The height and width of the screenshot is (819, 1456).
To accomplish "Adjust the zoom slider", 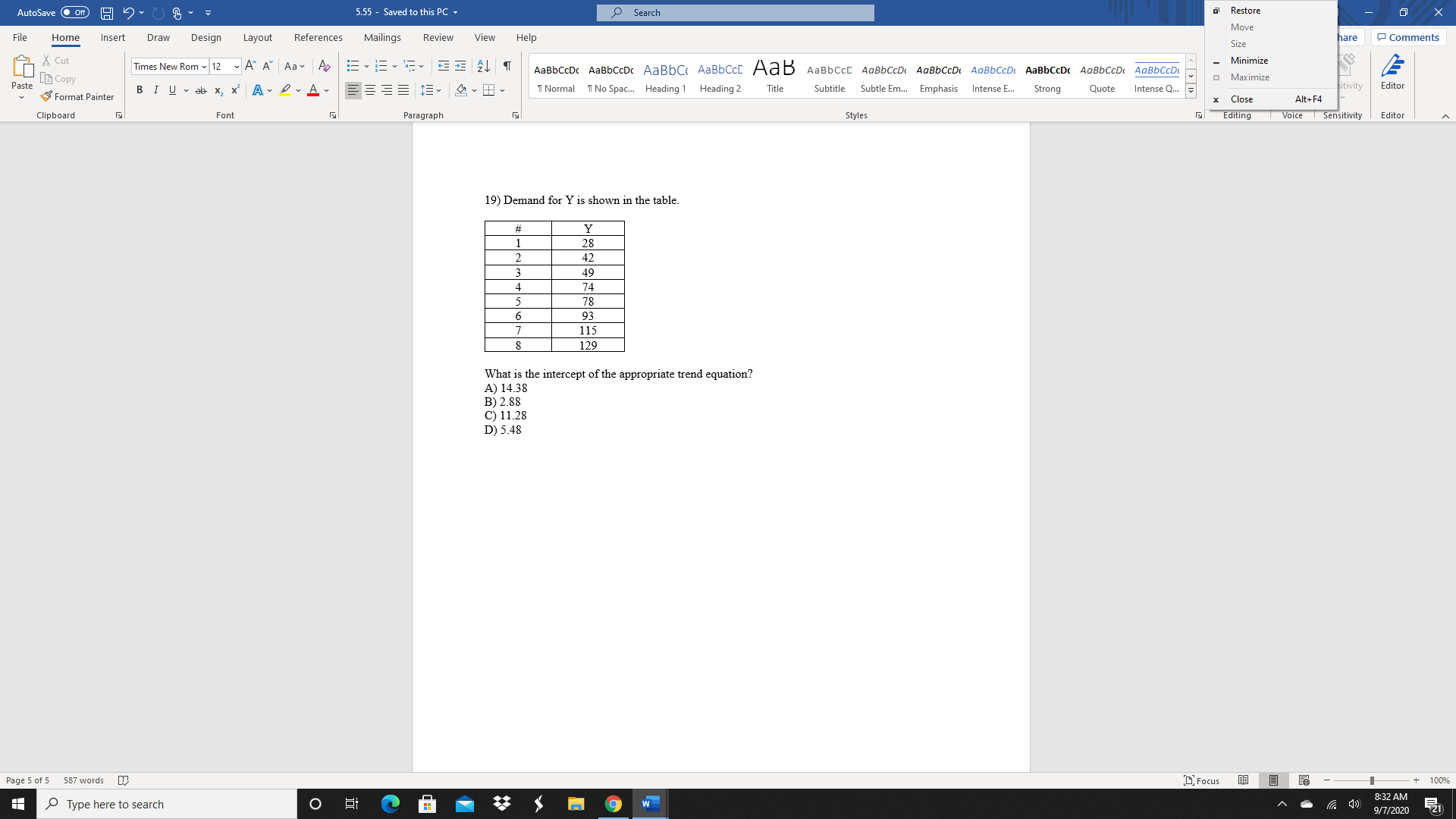I will [1373, 780].
